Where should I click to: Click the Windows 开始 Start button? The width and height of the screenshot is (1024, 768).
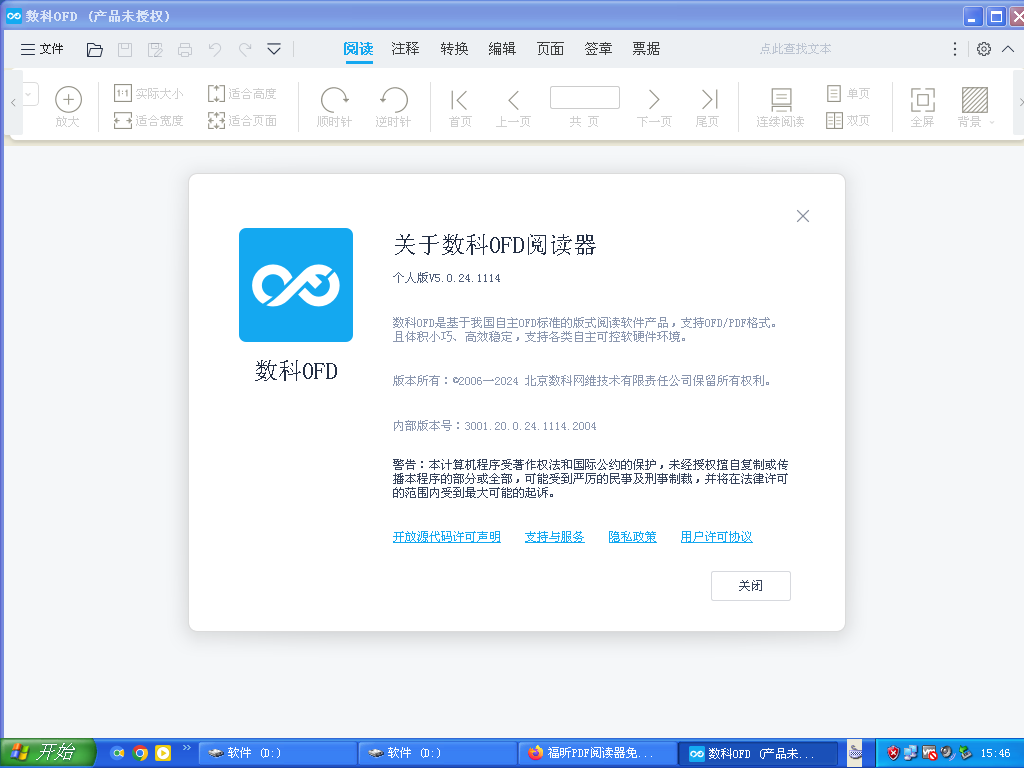click(48, 752)
